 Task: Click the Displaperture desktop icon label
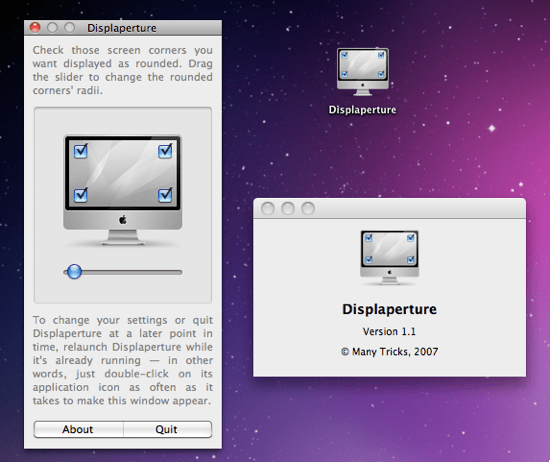362,110
